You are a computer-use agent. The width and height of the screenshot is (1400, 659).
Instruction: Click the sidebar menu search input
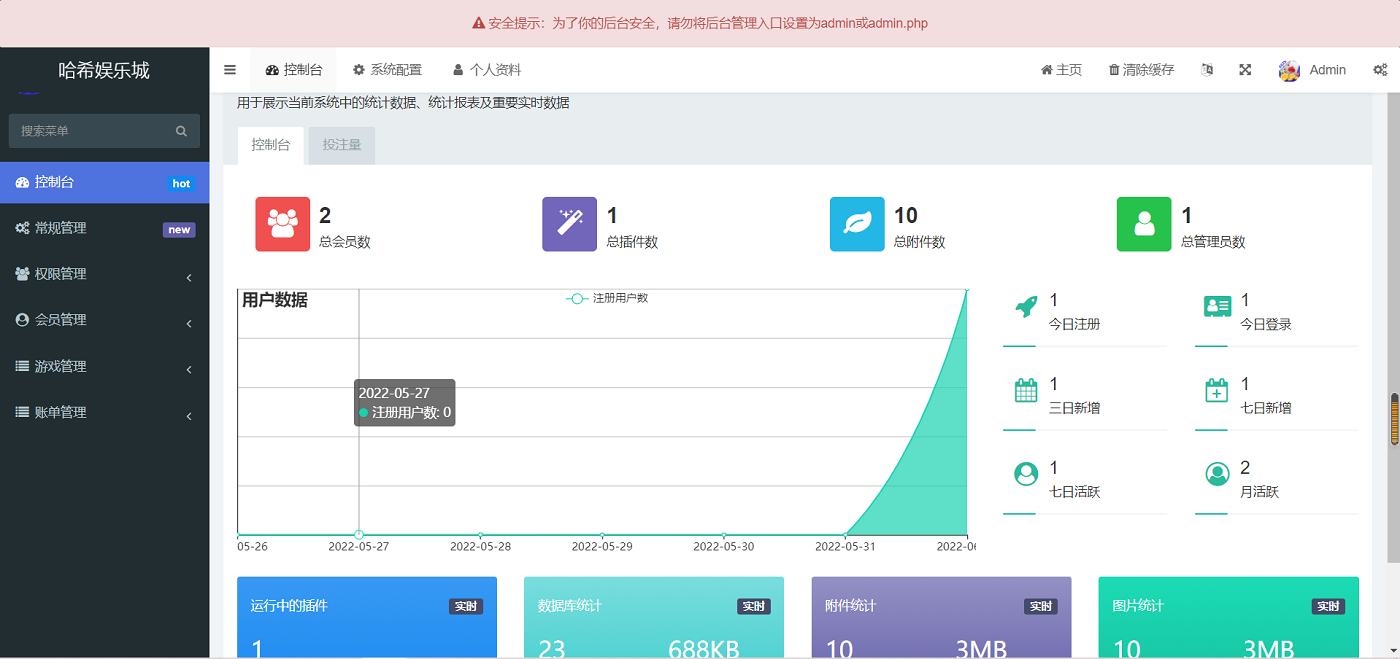pyautogui.click(x=95, y=130)
